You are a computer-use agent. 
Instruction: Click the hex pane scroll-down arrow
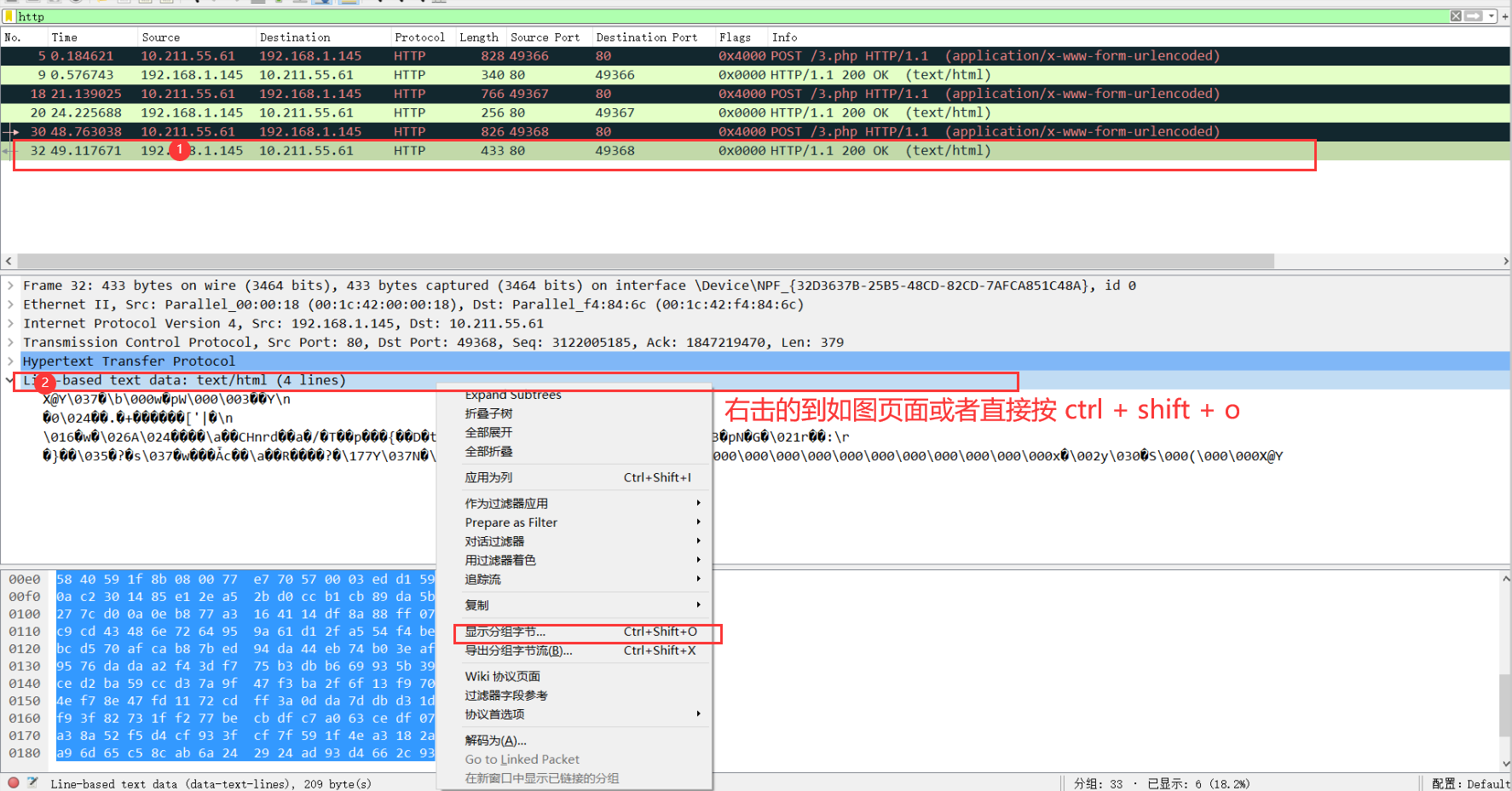pyautogui.click(x=1505, y=764)
